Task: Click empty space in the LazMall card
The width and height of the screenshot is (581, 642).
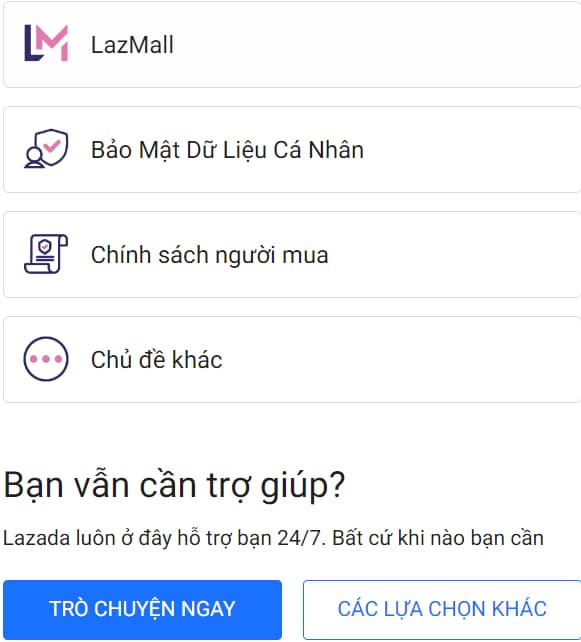Action: (x=368, y=44)
